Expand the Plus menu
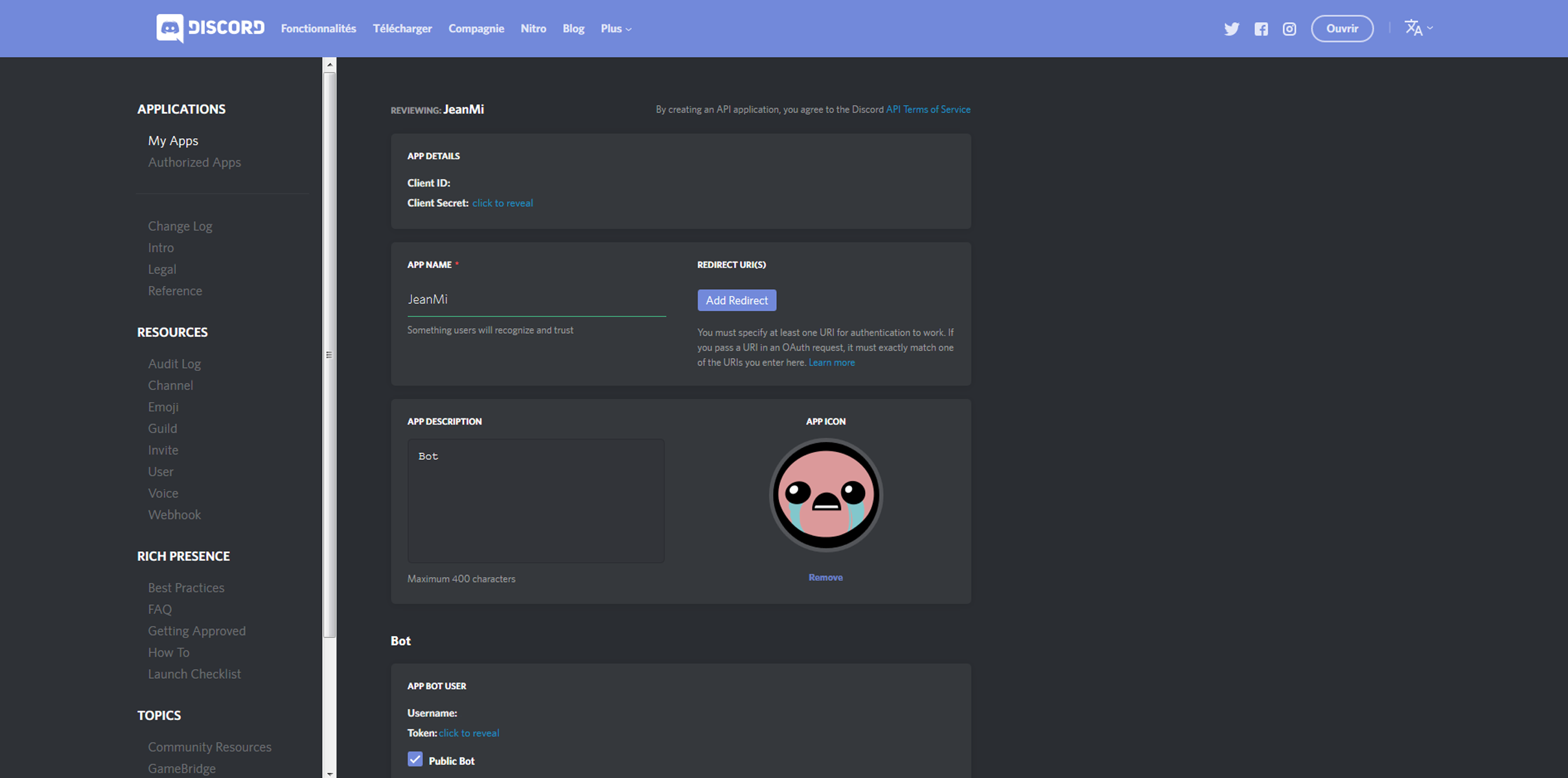 point(616,29)
